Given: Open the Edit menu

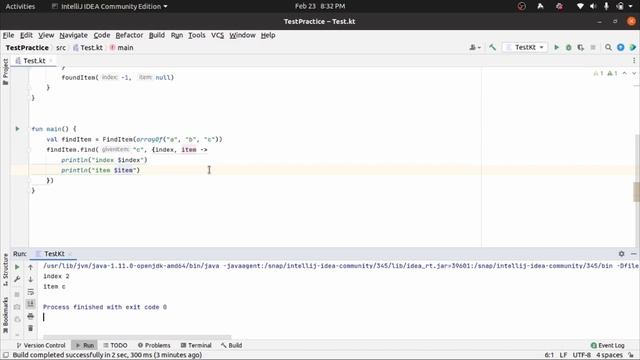Looking at the screenshot, I should coord(26,35).
